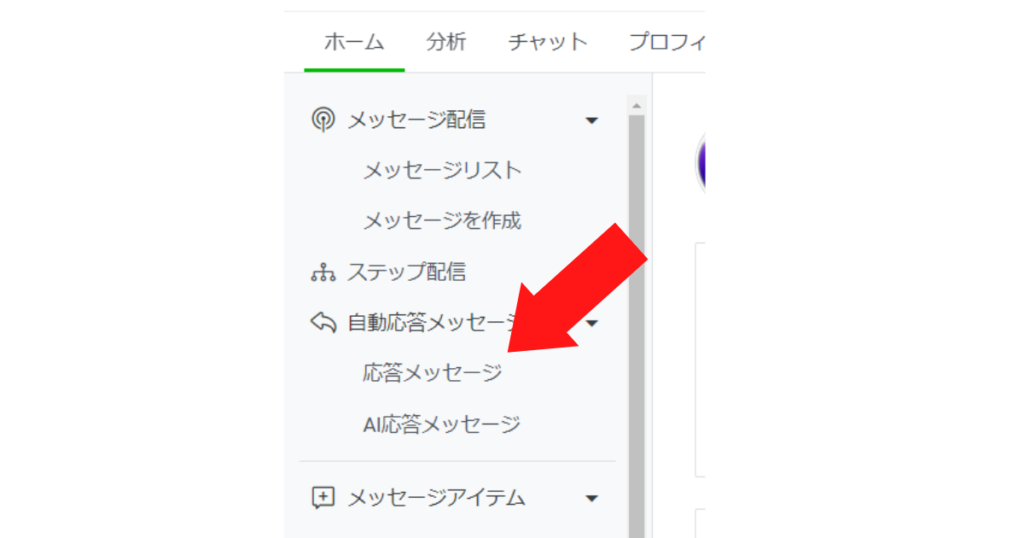Open the プロフィール tab
1024x538 pixels.
point(667,42)
